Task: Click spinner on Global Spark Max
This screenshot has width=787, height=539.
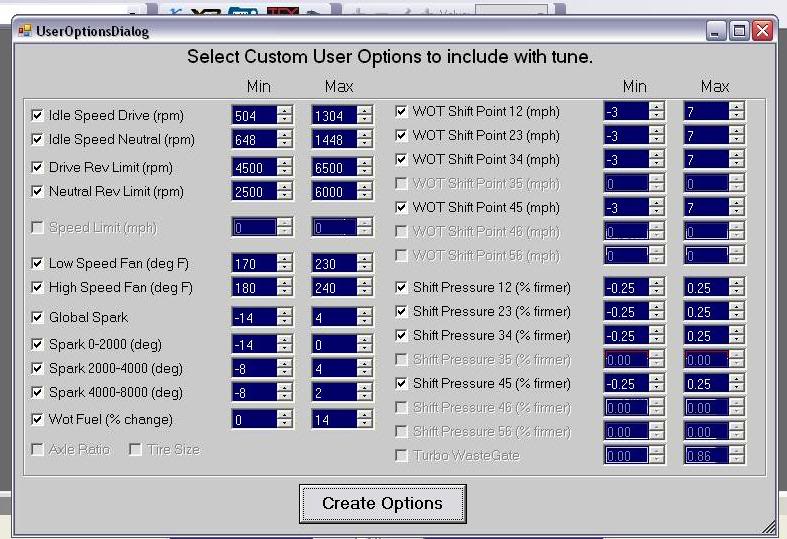Action: (x=365, y=318)
